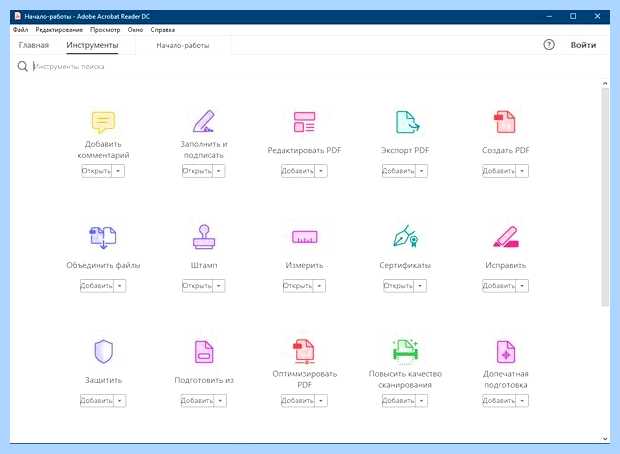Open help with the question mark icon
620x454 pixels.
(x=549, y=45)
